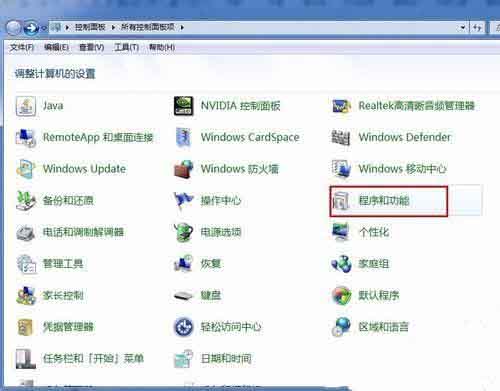This screenshot has height=391, width=500.
Task: Click the 恢复 icon
Action: coord(183,263)
